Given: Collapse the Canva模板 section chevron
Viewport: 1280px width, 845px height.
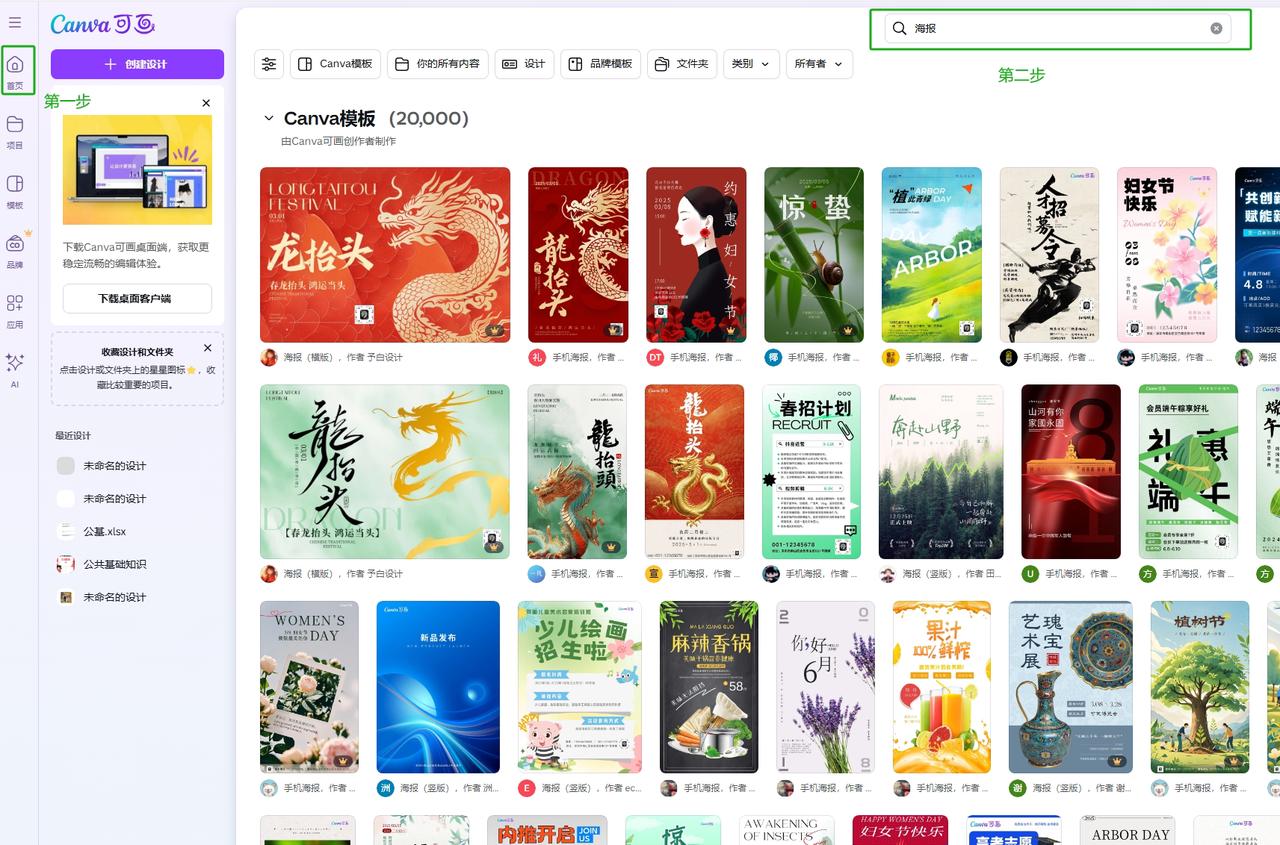Looking at the screenshot, I should [268, 118].
